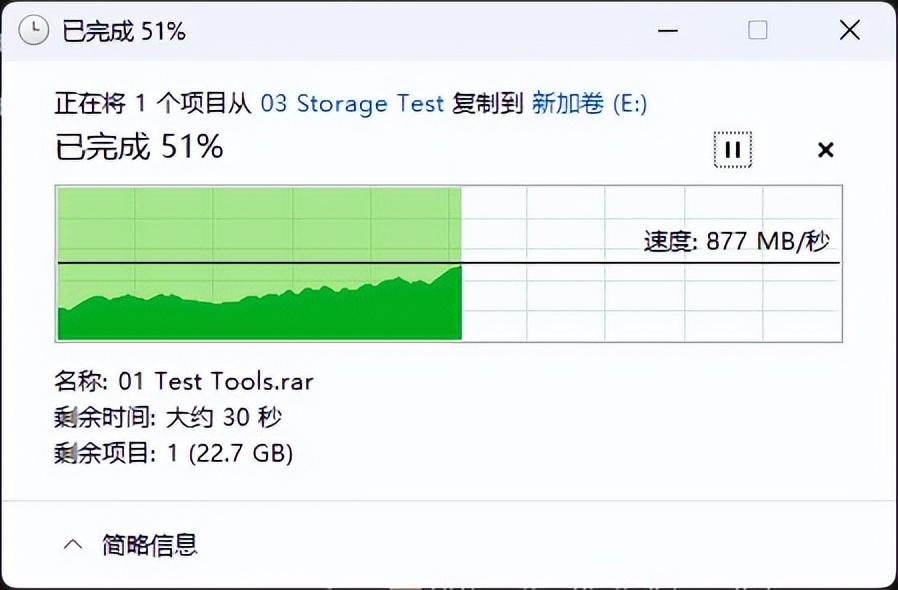This screenshot has width=898, height=590.
Task: Cancel the copy with the X icon
Action: pyautogui.click(x=825, y=150)
